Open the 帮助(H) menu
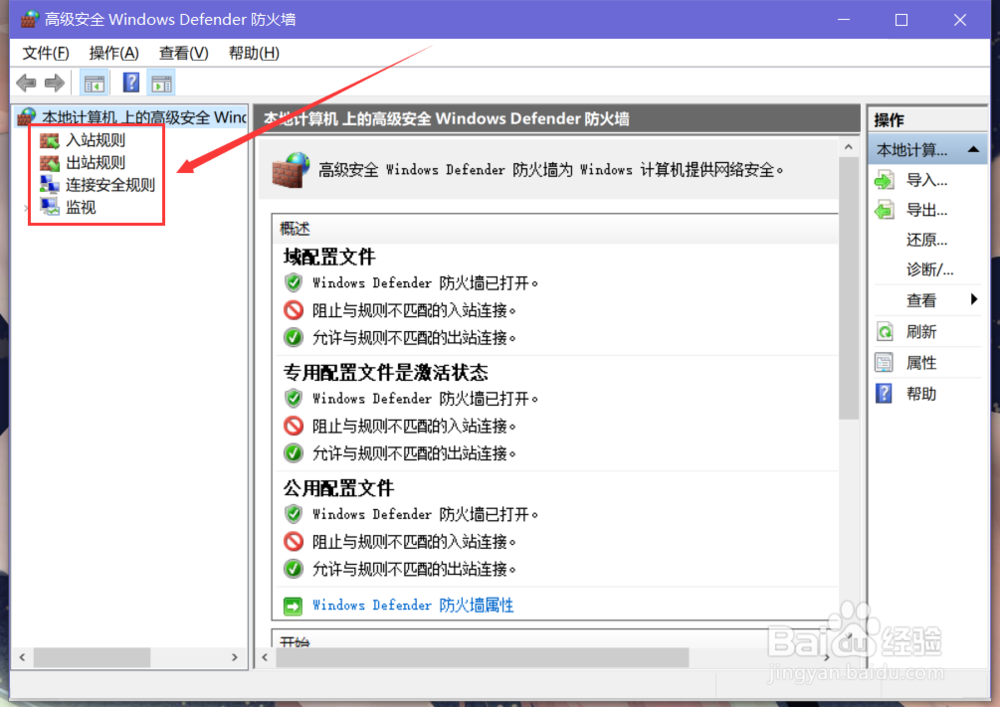Viewport: 1000px width, 707px height. pyautogui.click(x=254, y=53)
